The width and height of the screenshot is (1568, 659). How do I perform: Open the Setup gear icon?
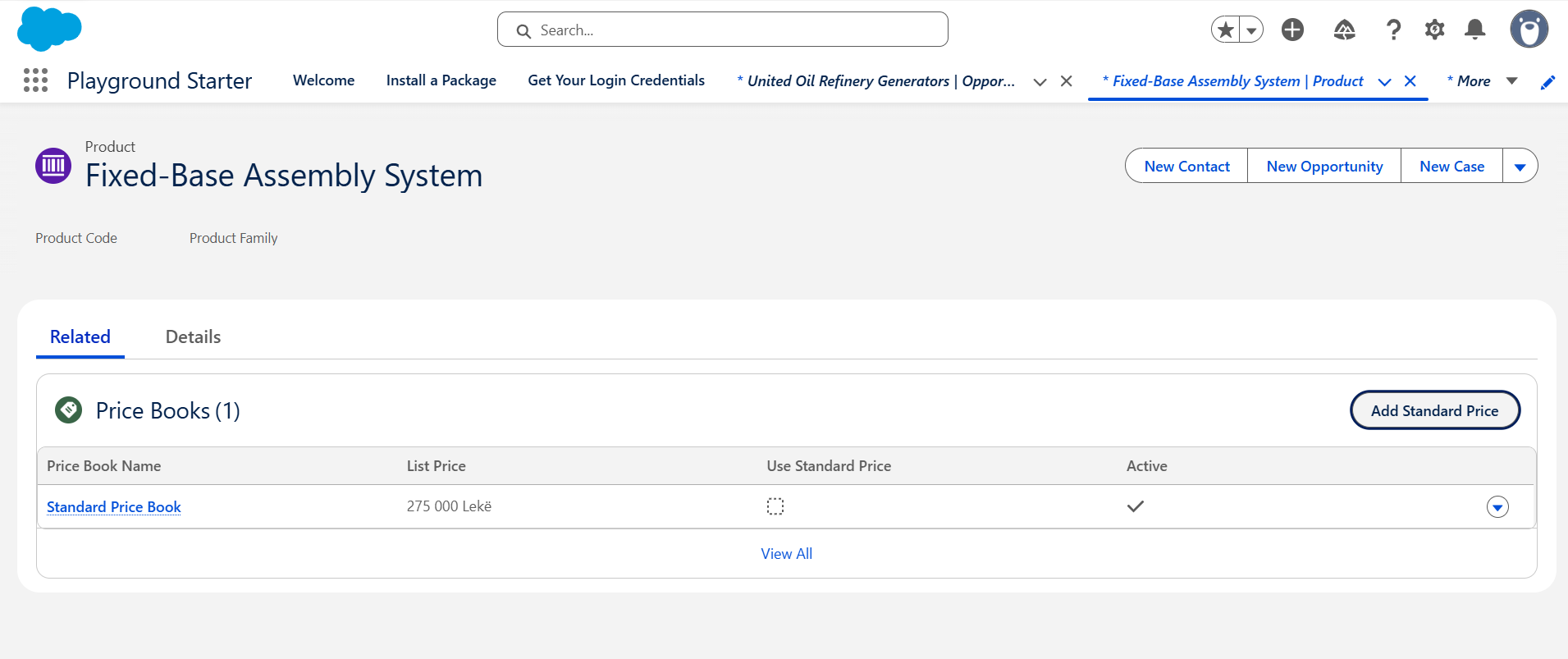pyautogui.click(x=1434, y=30)
